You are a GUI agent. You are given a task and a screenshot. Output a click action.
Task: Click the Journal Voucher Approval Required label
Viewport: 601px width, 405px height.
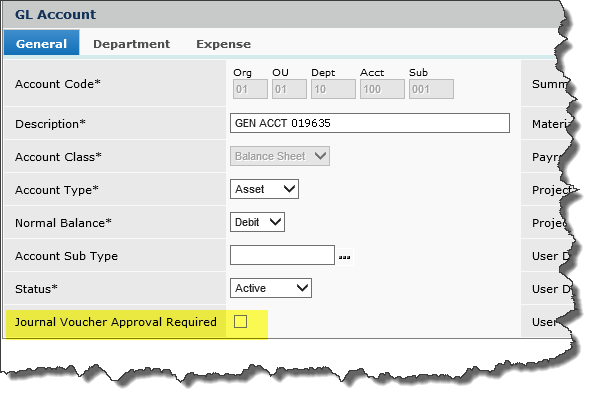click(x=115, y=322)
